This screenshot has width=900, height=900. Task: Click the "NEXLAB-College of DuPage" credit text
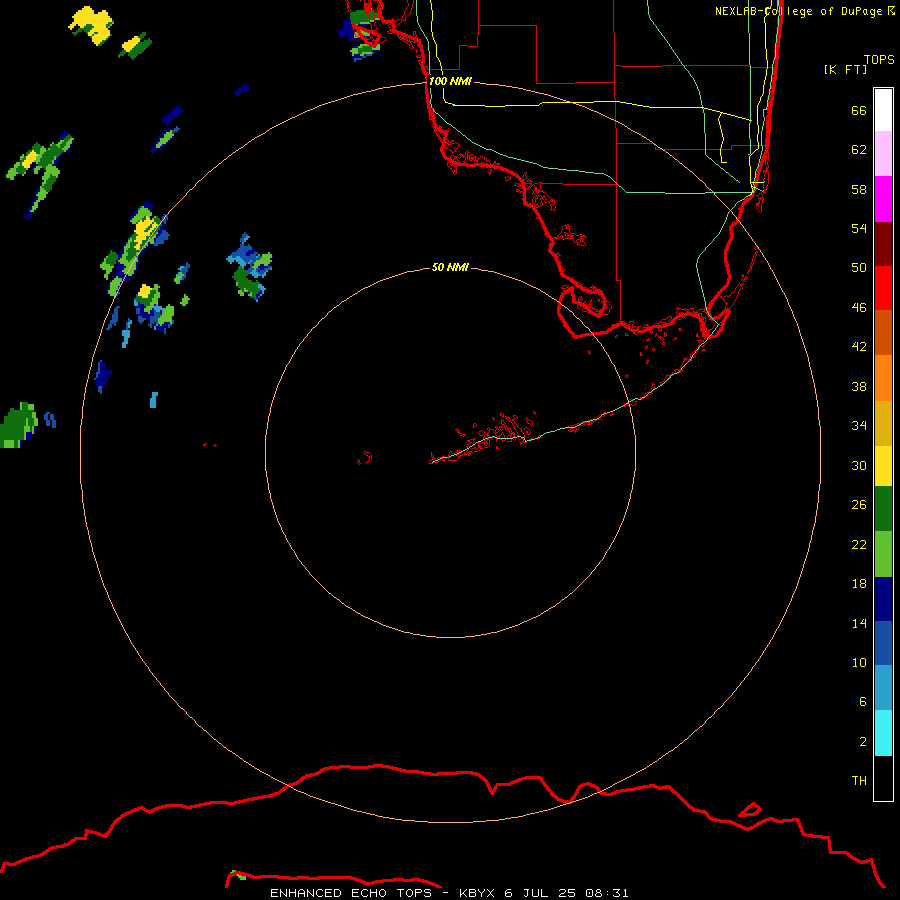pos(798,11)
